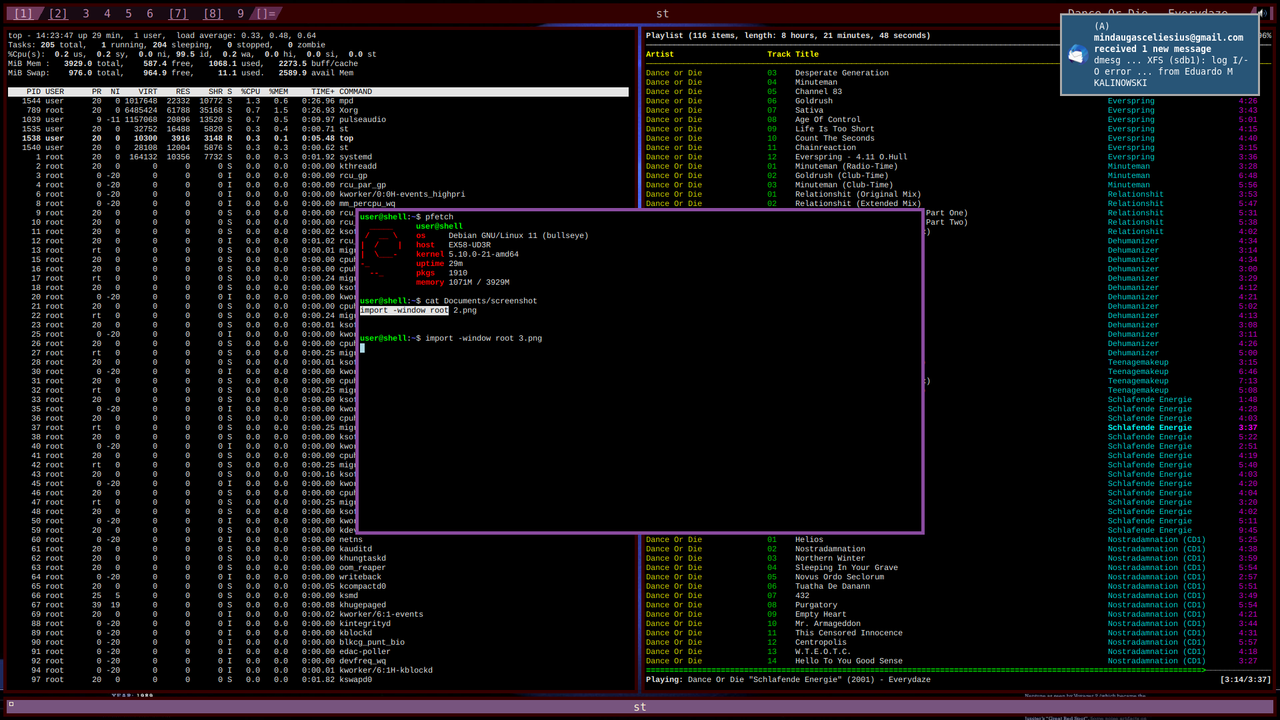The image size is (1280, 720).
Task: Click the memory 1071M / 3929M line
Action: (x=463, y=282)
